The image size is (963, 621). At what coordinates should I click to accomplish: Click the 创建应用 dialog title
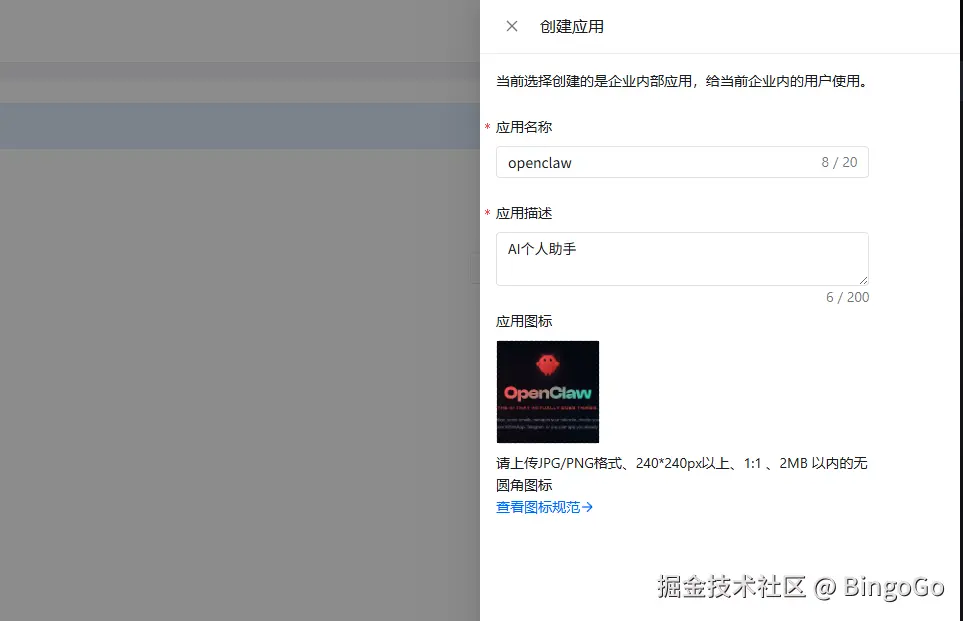[572, 26]
